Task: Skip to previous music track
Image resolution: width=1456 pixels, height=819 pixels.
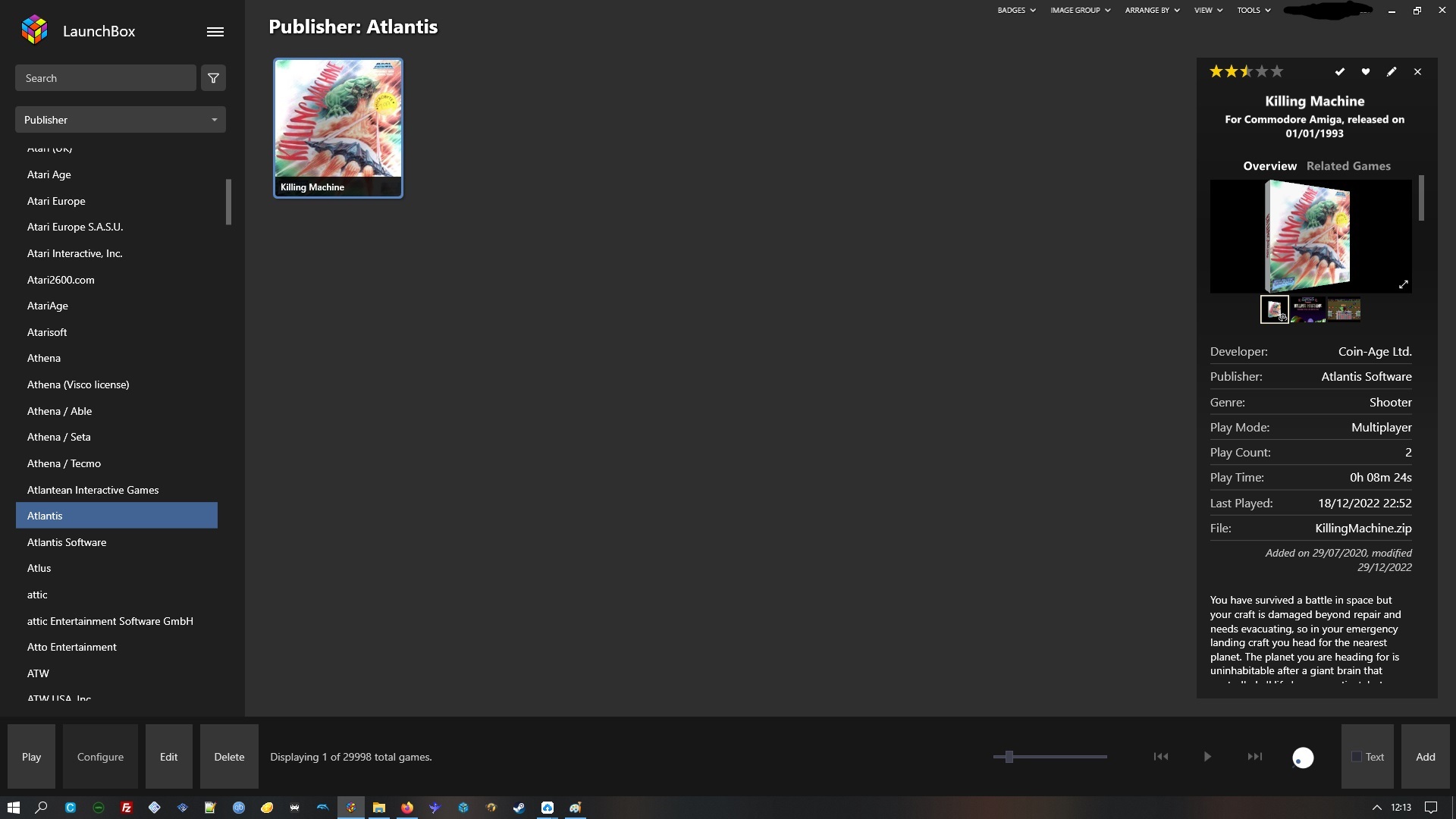Action: click(x=1161, y=757)
